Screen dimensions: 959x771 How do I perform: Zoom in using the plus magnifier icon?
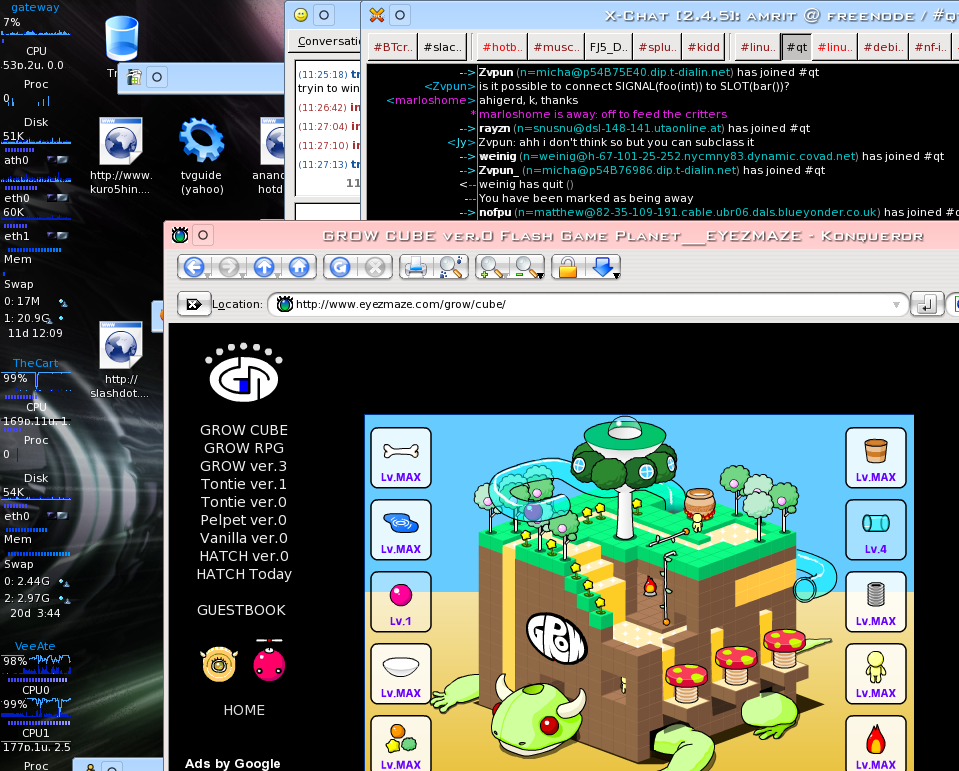492,267
